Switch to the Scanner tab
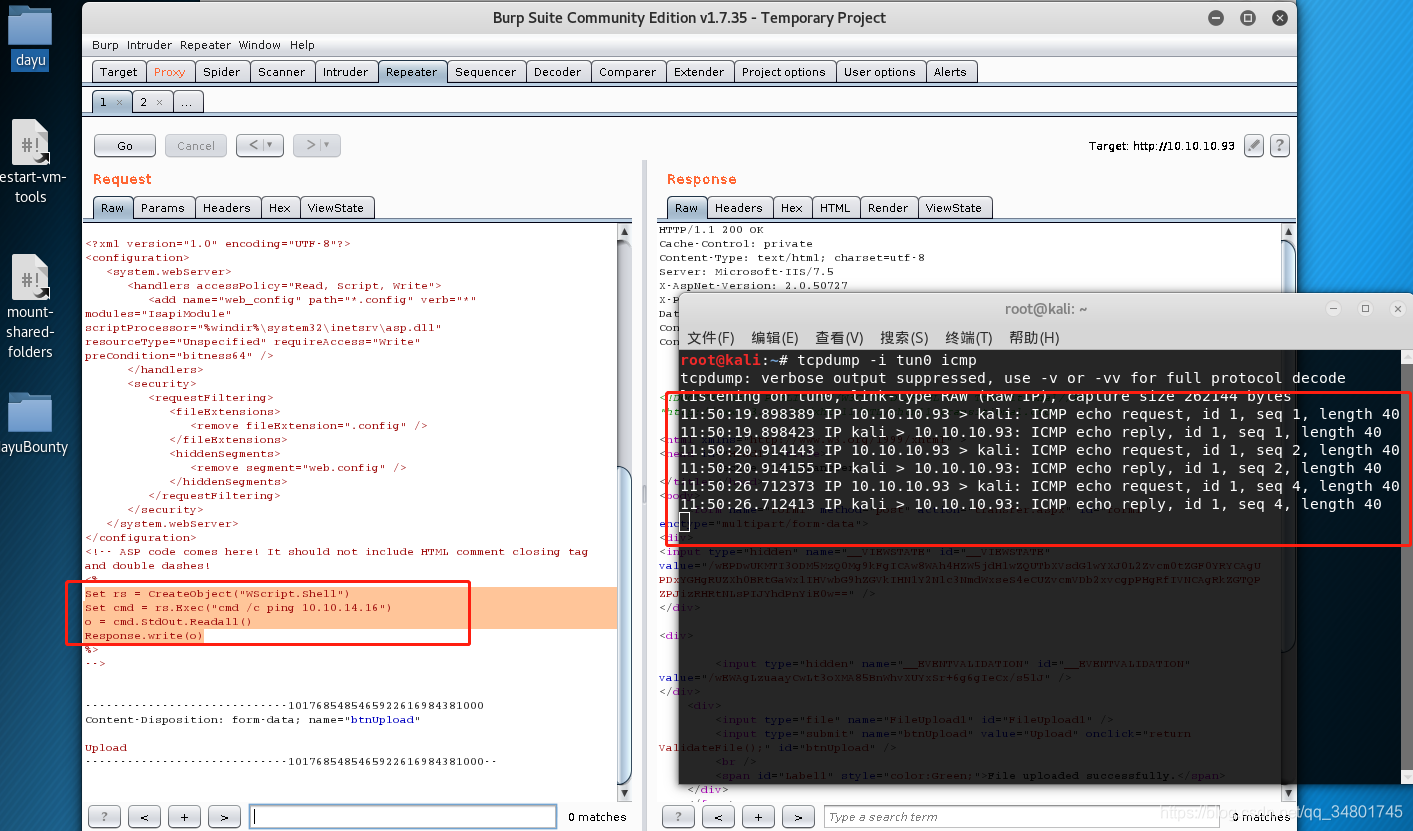 tap(282, 72)
